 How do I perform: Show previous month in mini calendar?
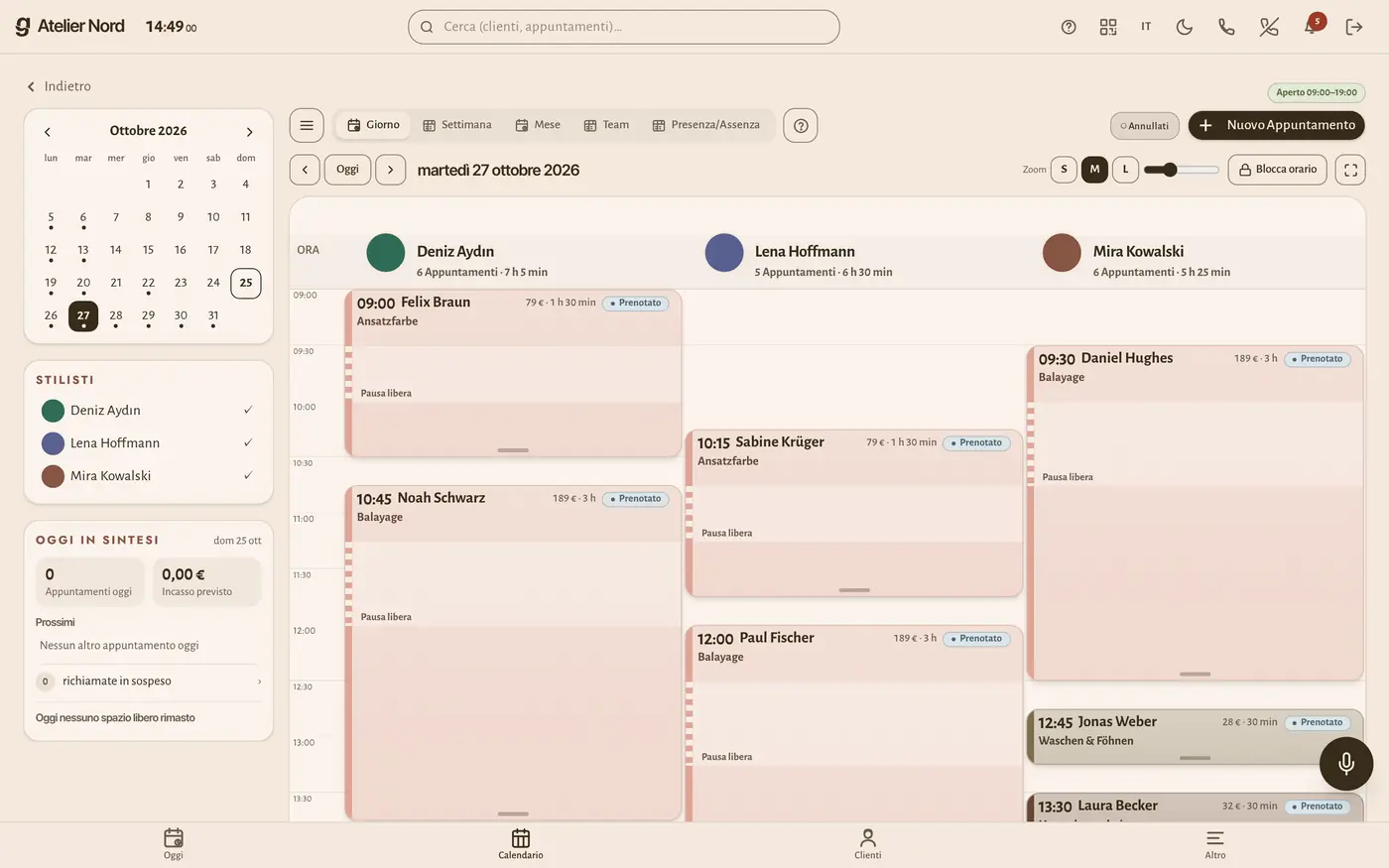tap(47, 131)
